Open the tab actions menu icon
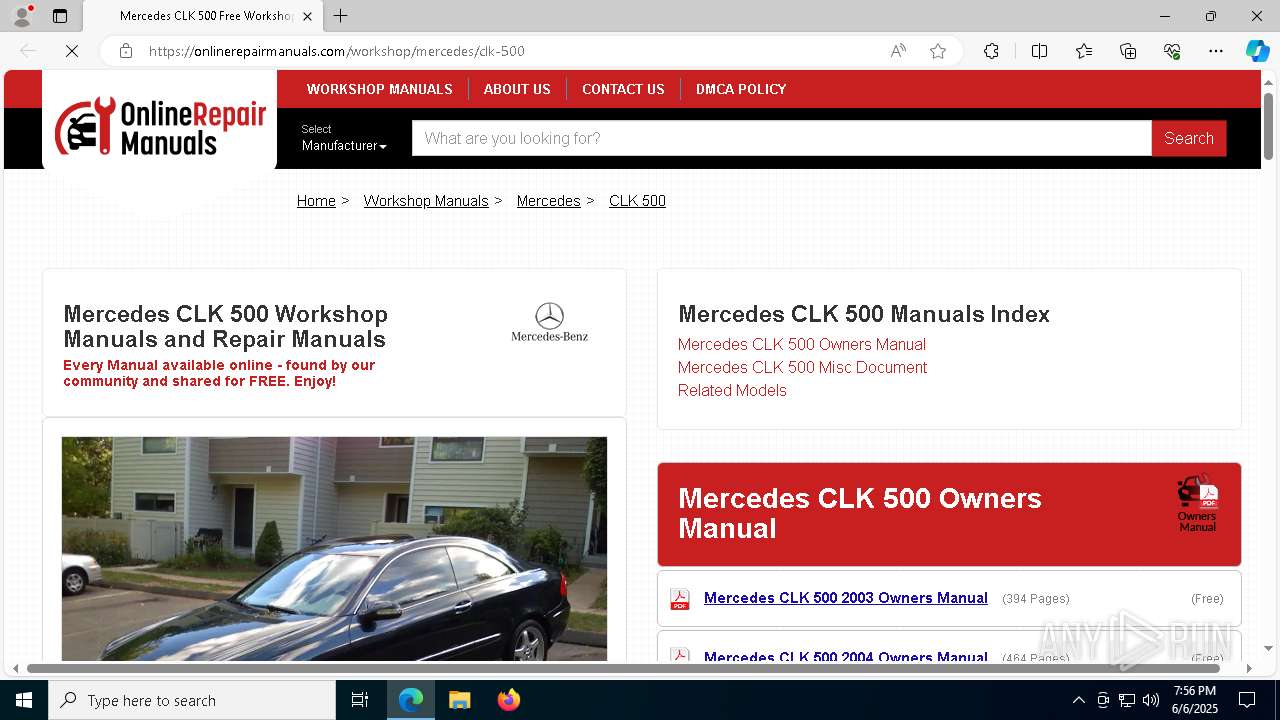 coord(60,16)
